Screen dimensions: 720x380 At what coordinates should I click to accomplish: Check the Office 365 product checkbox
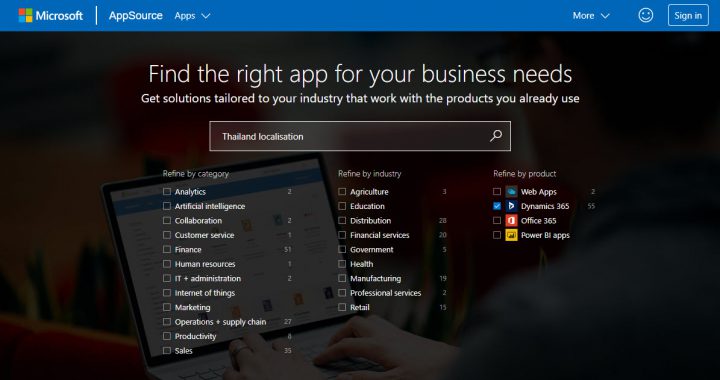click(497, 220)
